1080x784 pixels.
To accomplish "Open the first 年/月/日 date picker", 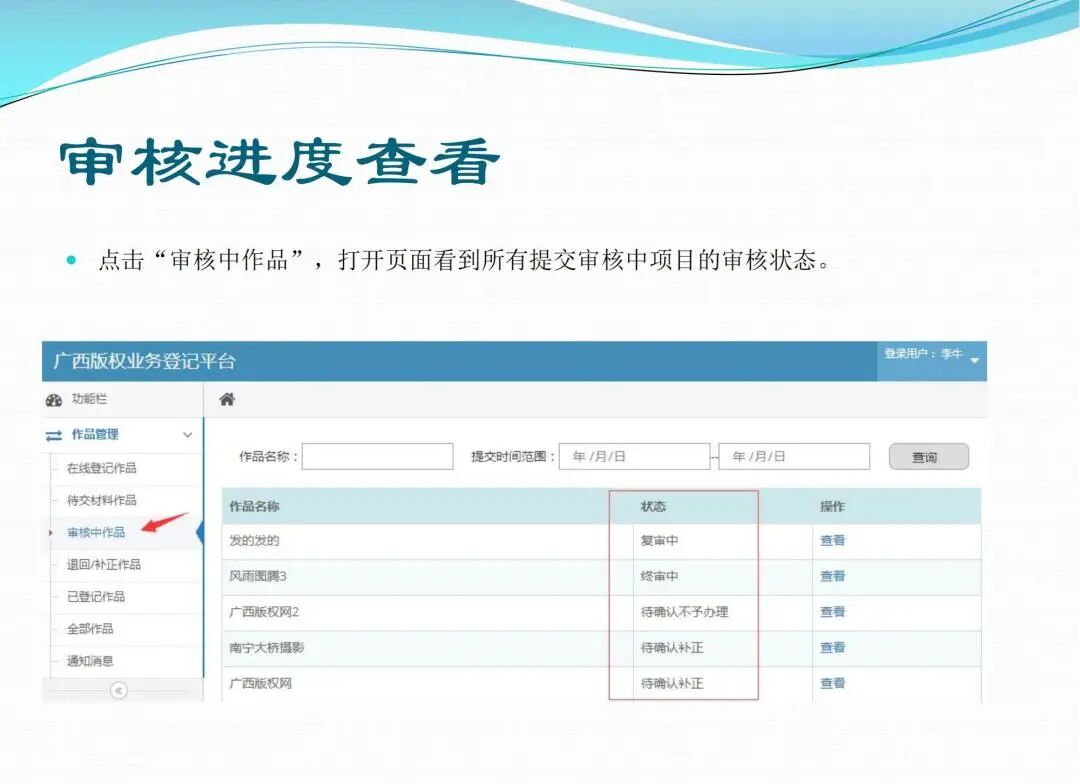I will (x=634, y=456).
